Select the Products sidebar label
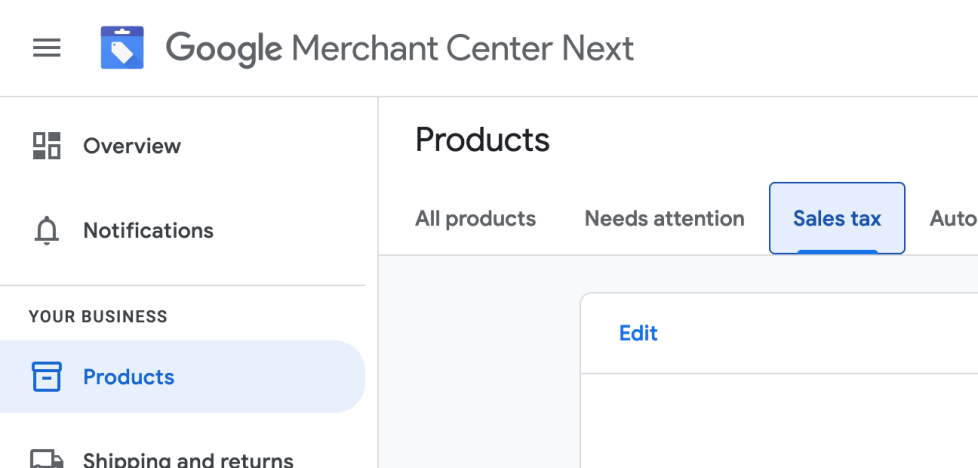This screenshot has height=468, width=978. (x=128, y=377)
